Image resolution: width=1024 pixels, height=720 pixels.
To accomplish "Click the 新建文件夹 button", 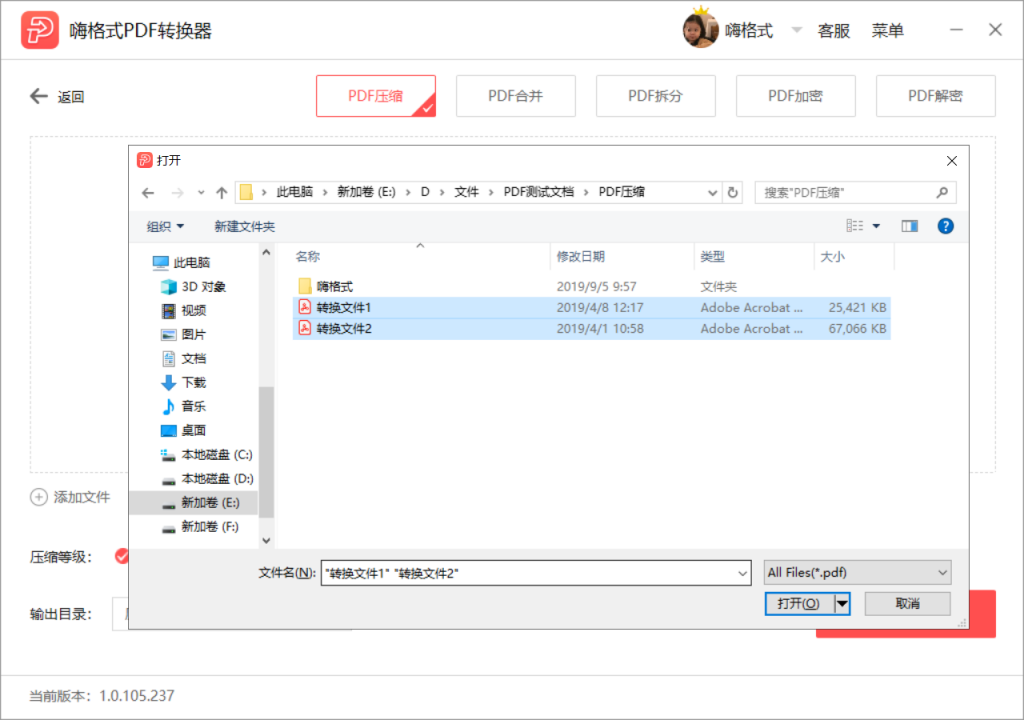I will click(244, 227).
